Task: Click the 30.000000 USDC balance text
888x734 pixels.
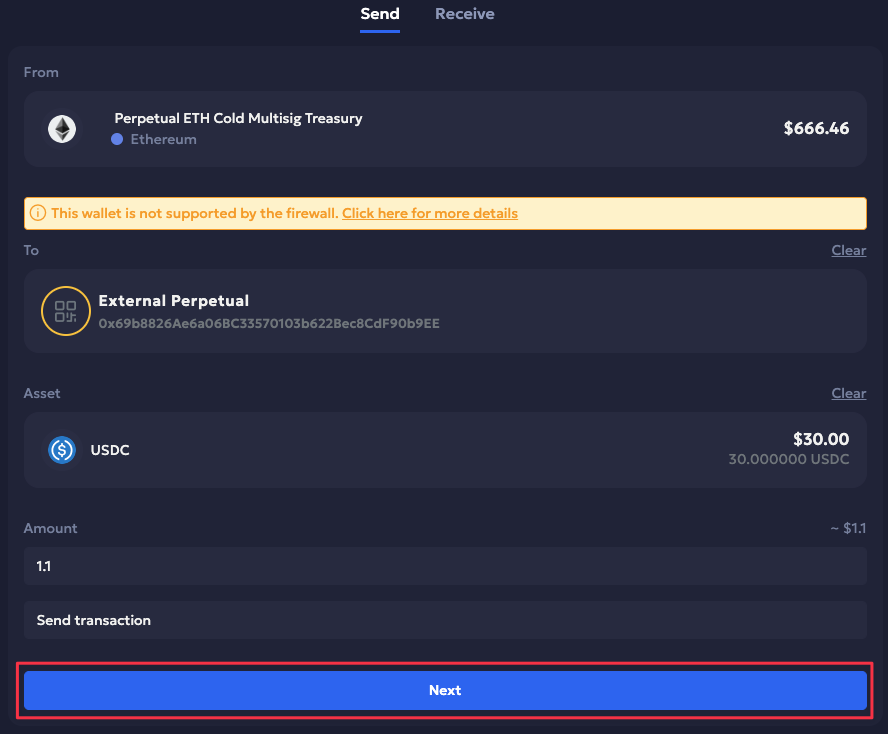Action: [788, 459]
